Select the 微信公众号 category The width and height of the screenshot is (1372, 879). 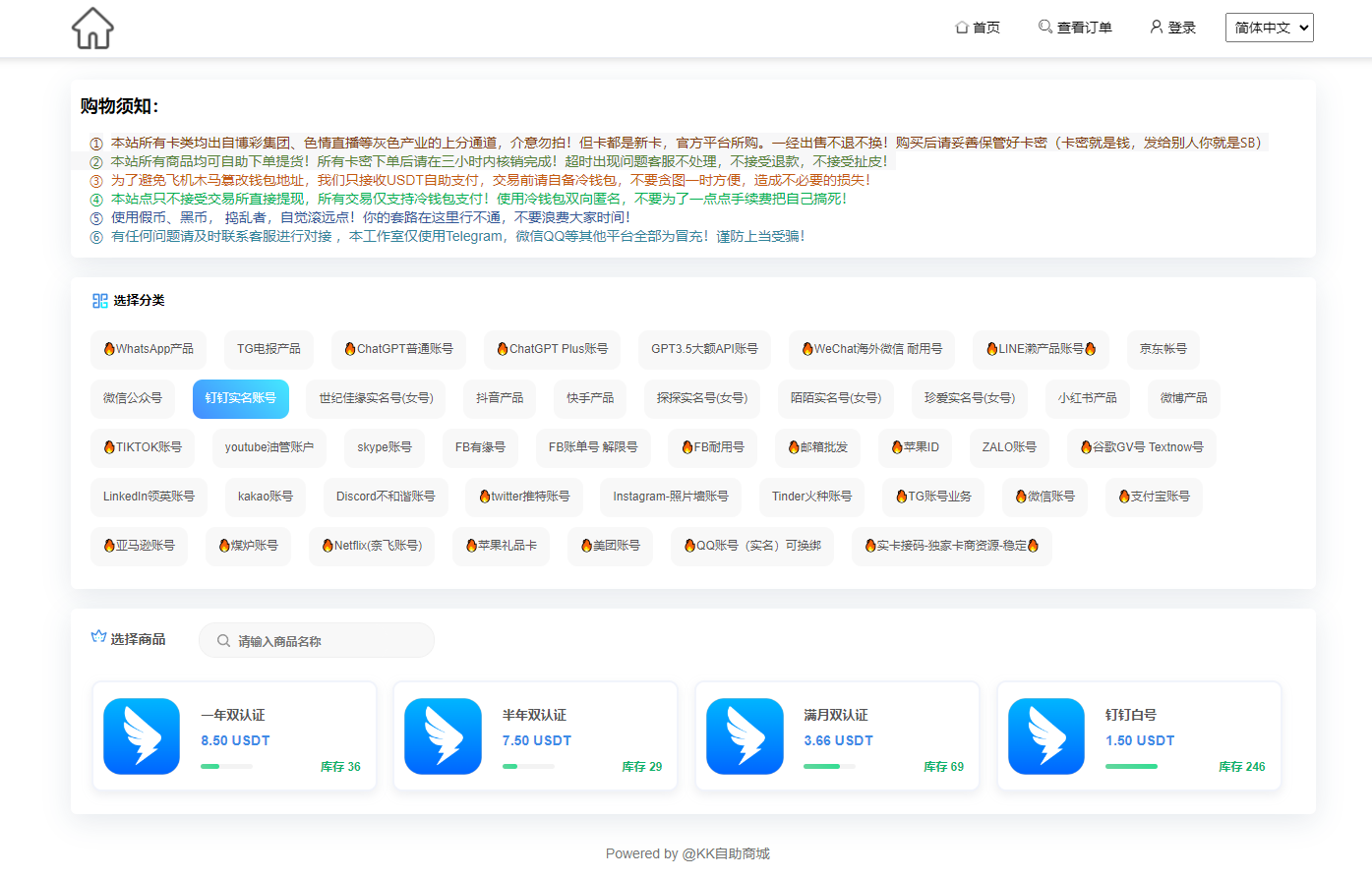point(133,398)
